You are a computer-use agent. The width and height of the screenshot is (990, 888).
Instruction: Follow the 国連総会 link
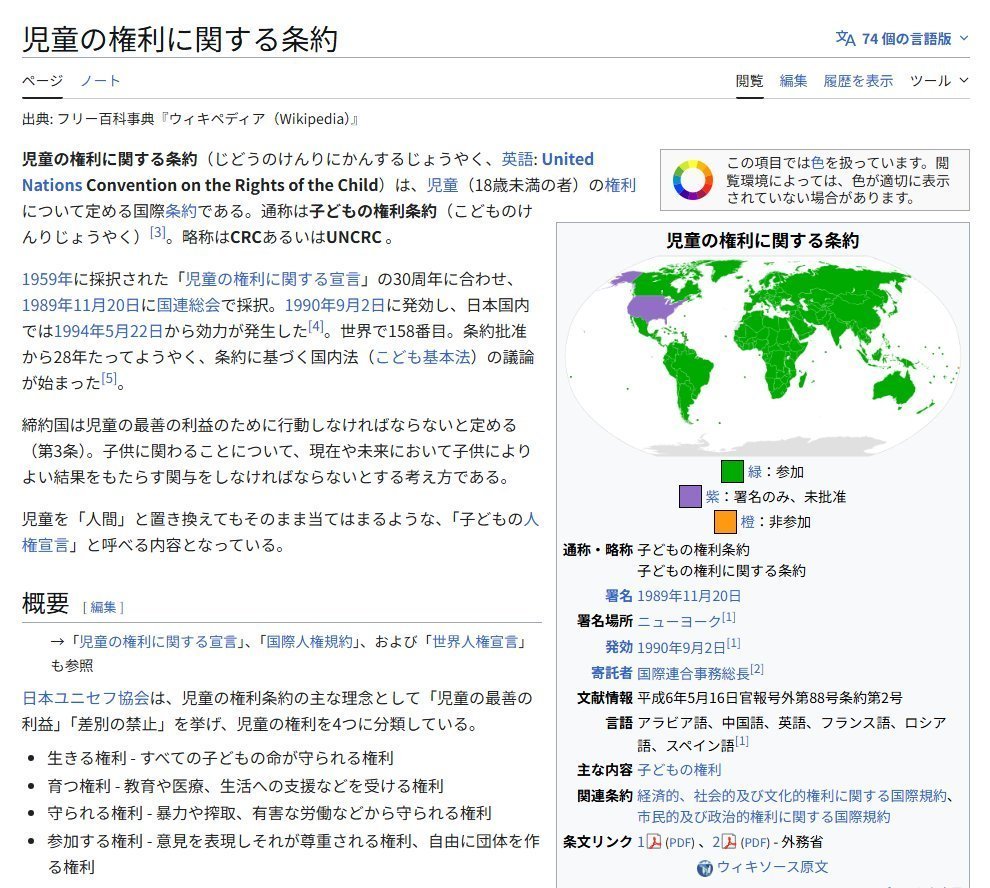pyautogui.click(x=188, y=305)
